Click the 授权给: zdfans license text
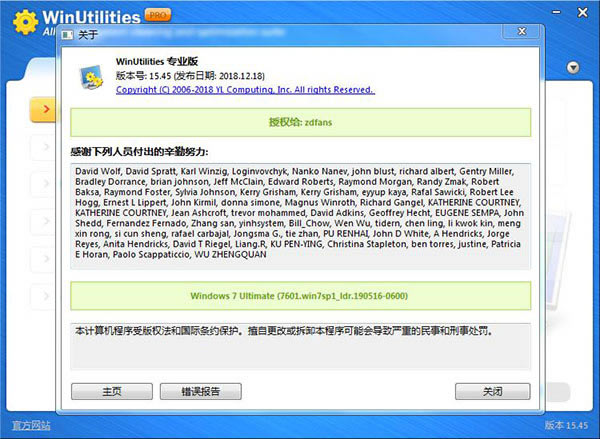The height and width of the screenshot is (439, 600). tap(300, 122)
